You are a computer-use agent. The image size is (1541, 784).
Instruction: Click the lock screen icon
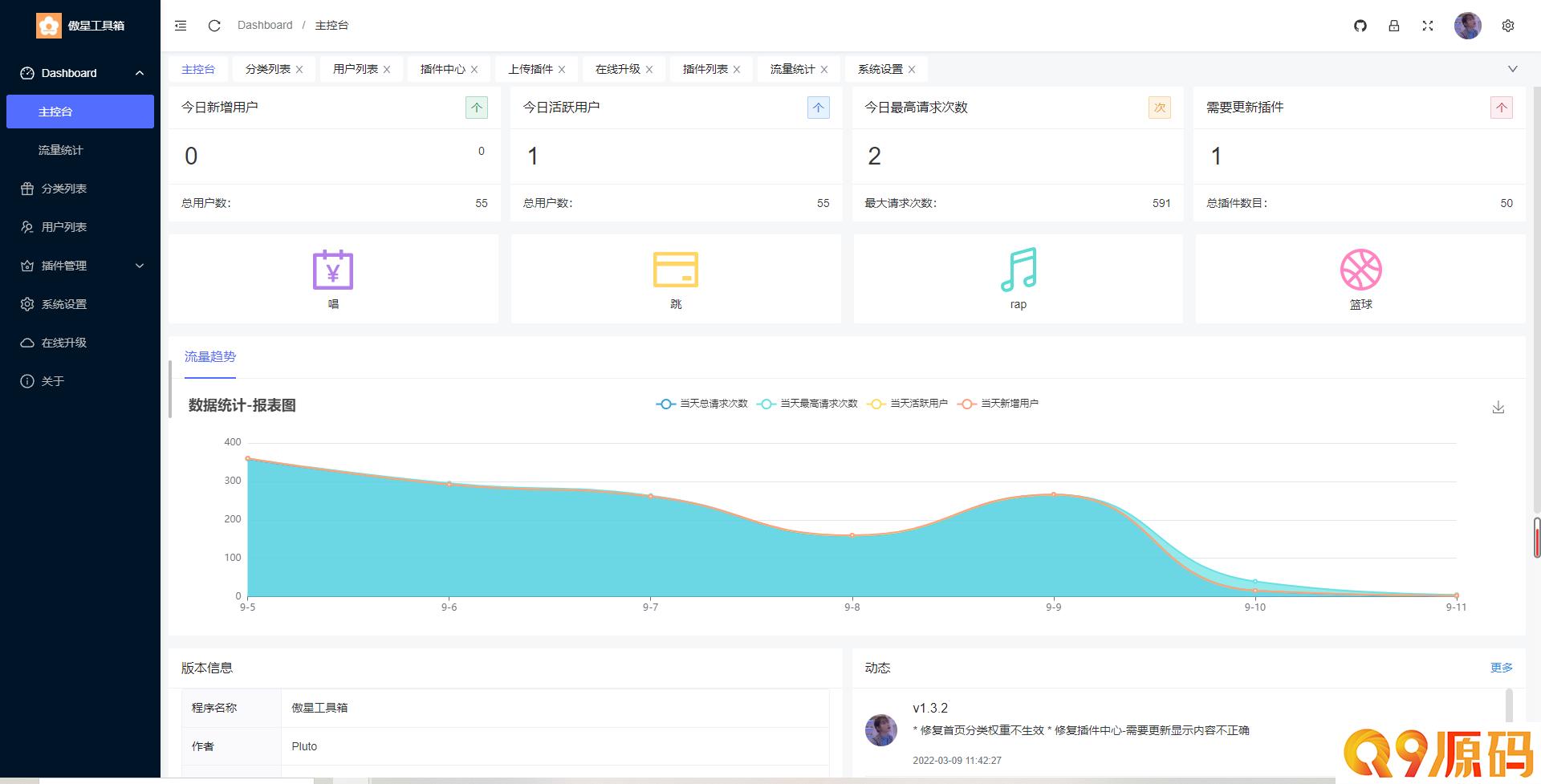tap(1394, 26)
